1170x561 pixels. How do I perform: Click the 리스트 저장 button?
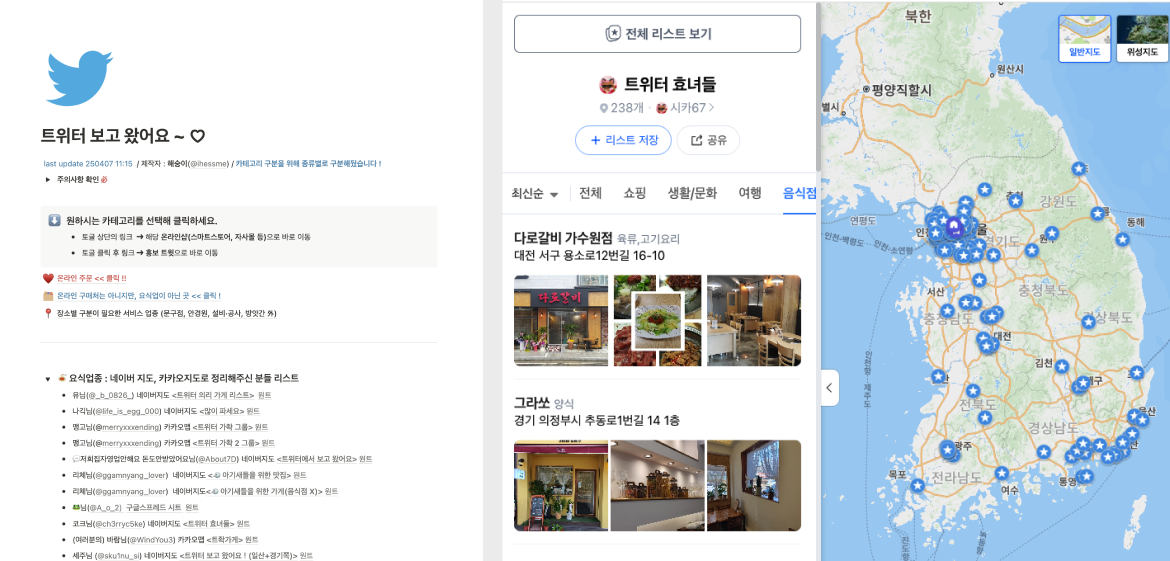[x=623, y=140]
